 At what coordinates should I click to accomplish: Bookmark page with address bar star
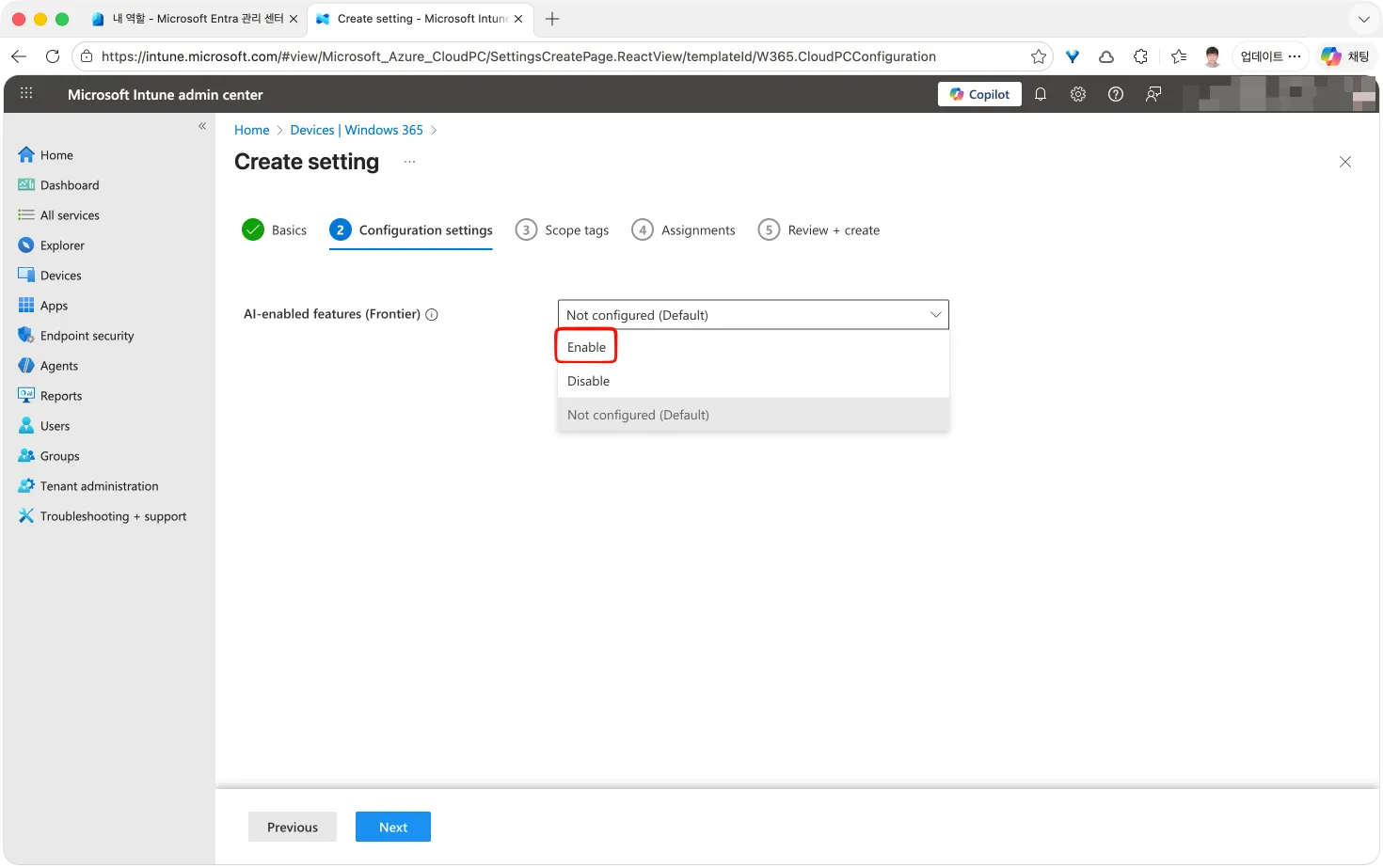click(x=1039, y=56)
